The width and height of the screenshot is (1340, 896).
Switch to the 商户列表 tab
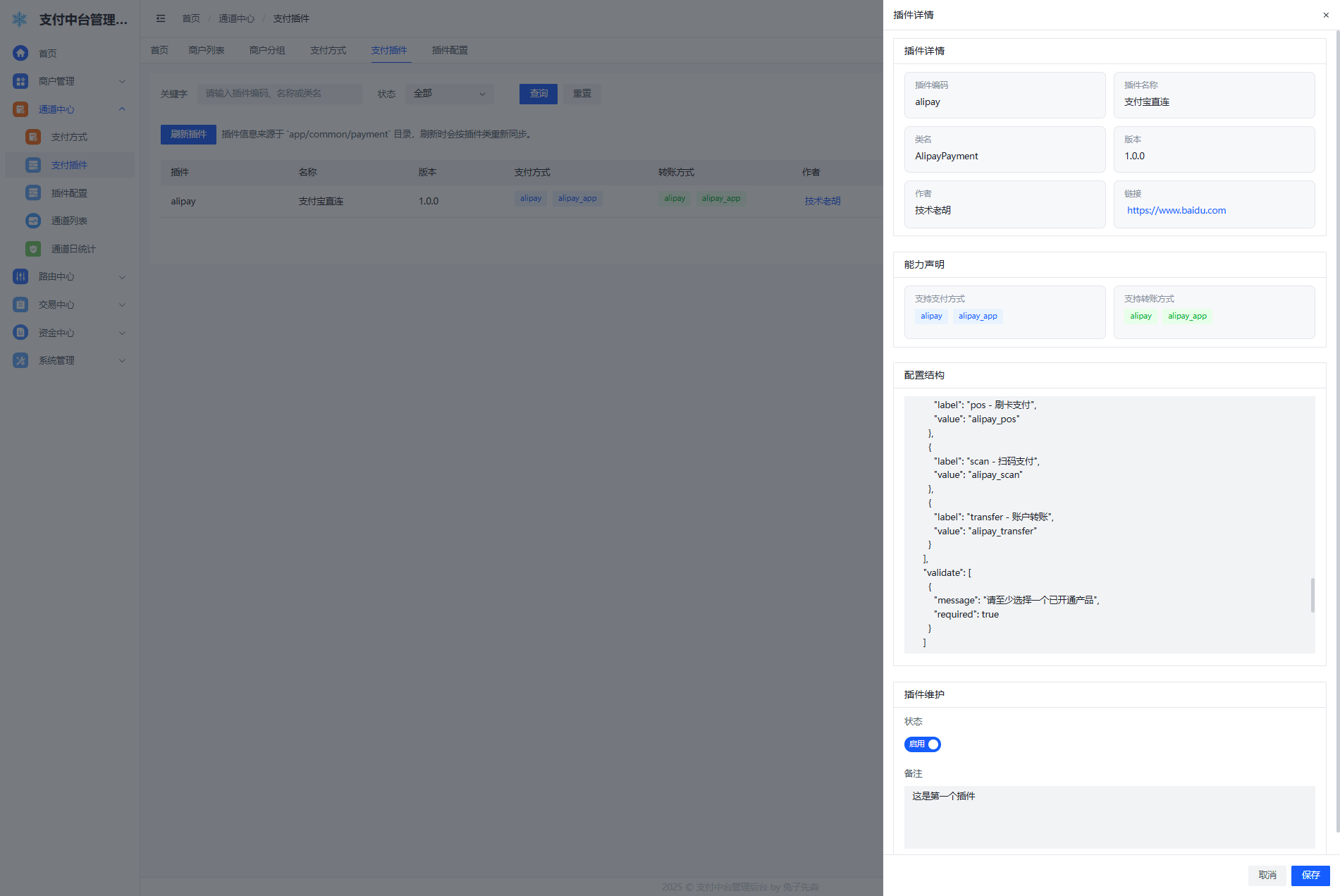click(207, 50)
